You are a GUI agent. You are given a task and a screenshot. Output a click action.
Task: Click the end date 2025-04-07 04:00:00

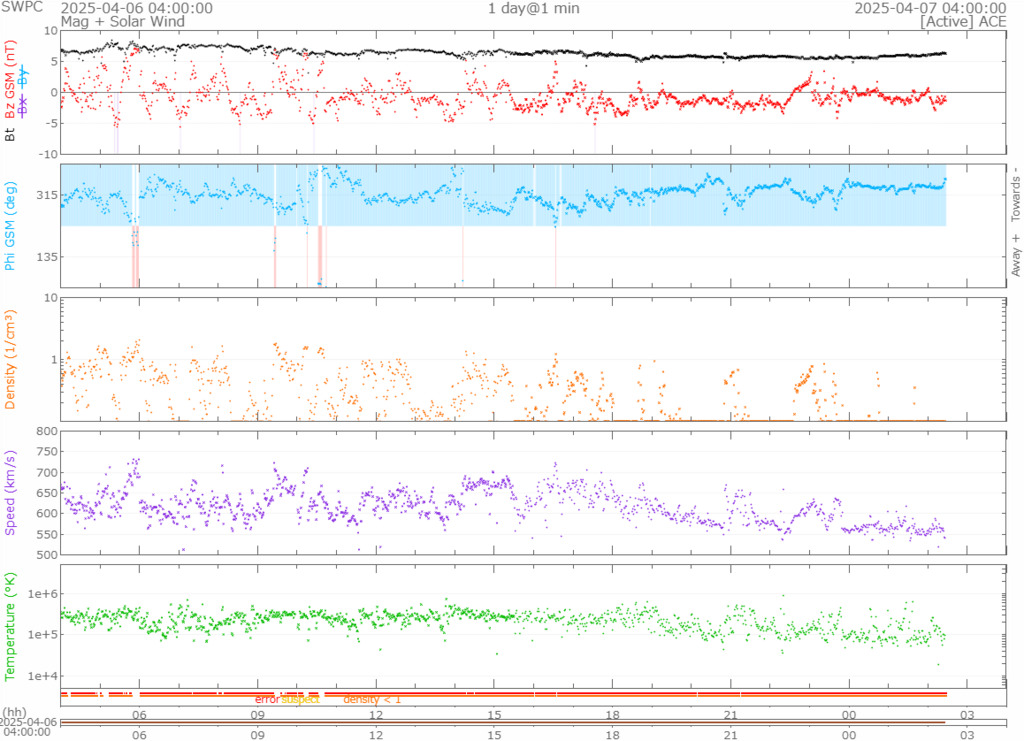tap(930, 8)
